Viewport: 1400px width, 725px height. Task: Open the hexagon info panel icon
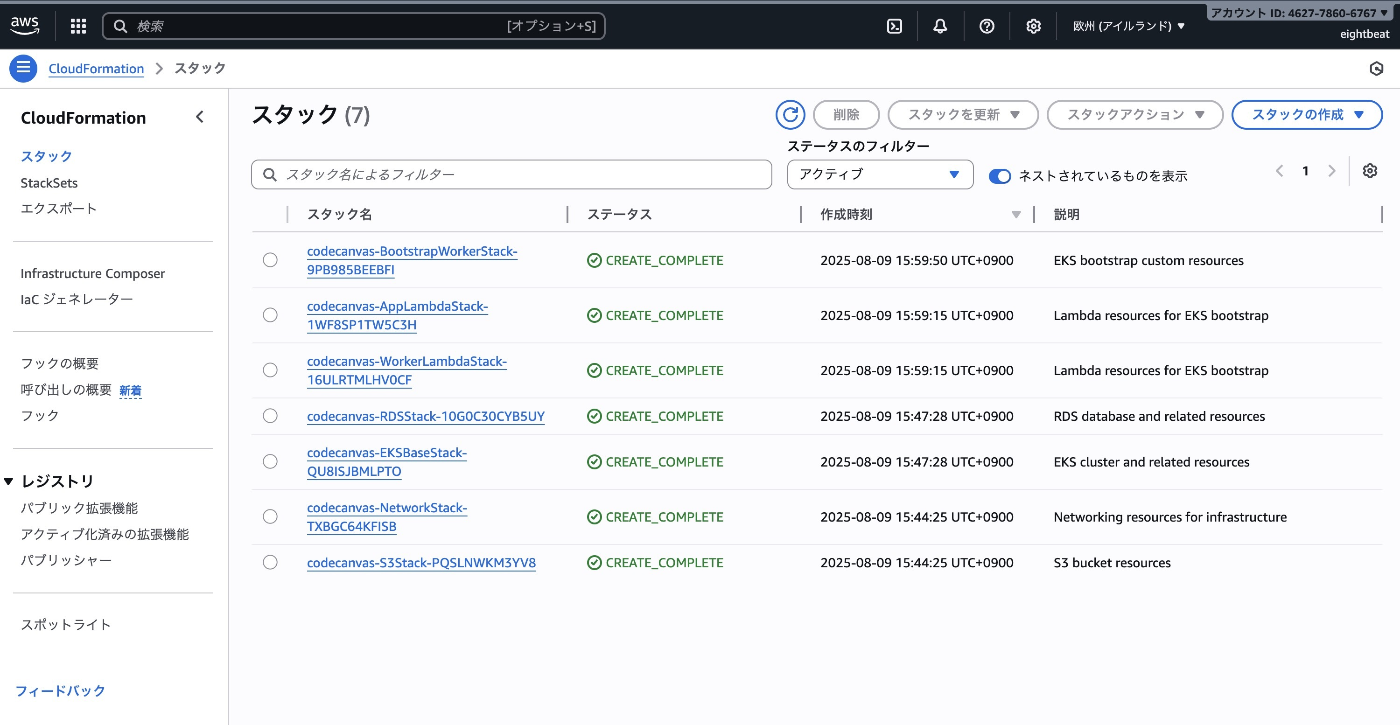click(1376, 68)
